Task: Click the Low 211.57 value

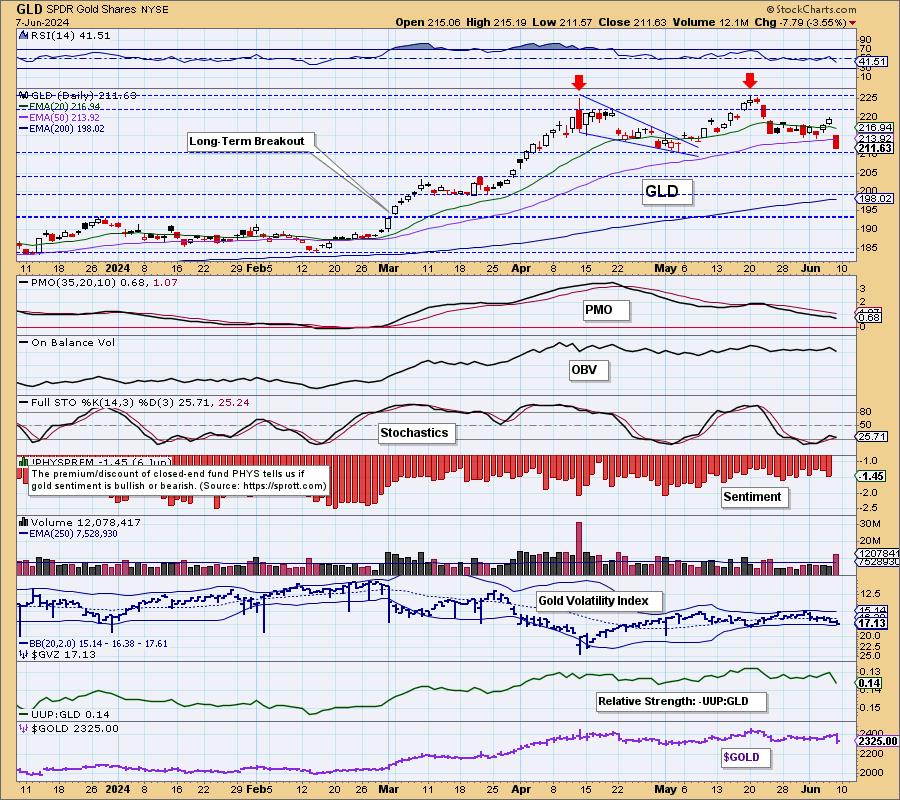Action: 561,22
